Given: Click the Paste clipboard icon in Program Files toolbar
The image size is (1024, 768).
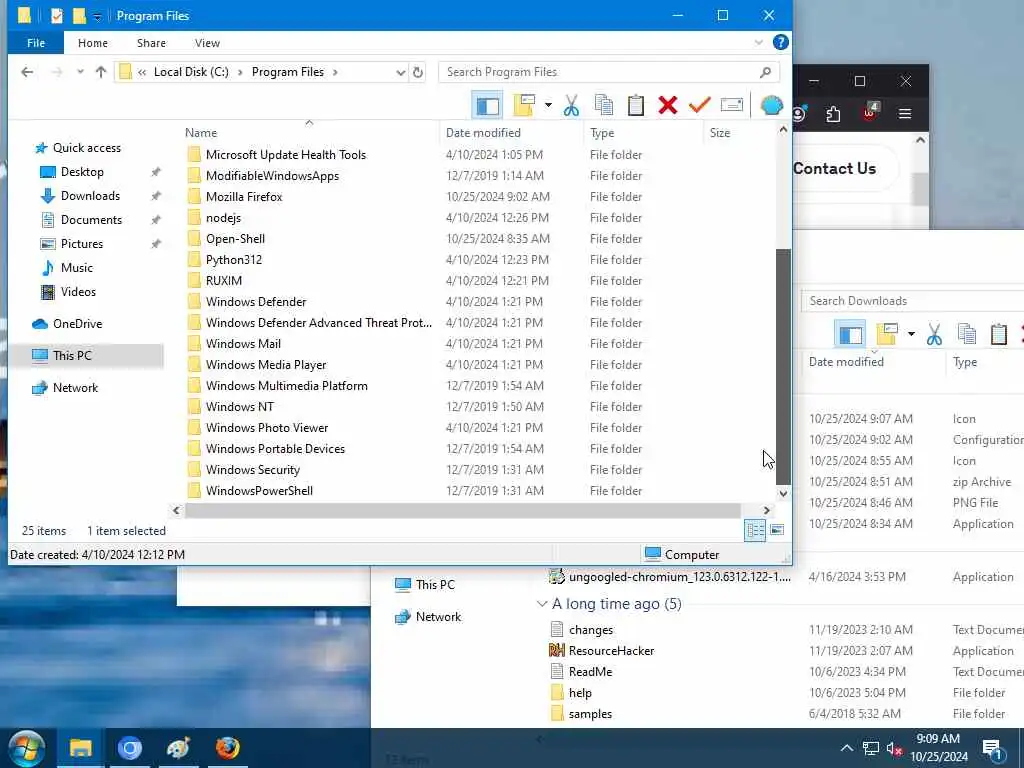Looking at the screenshot, I should coord(635,105).
